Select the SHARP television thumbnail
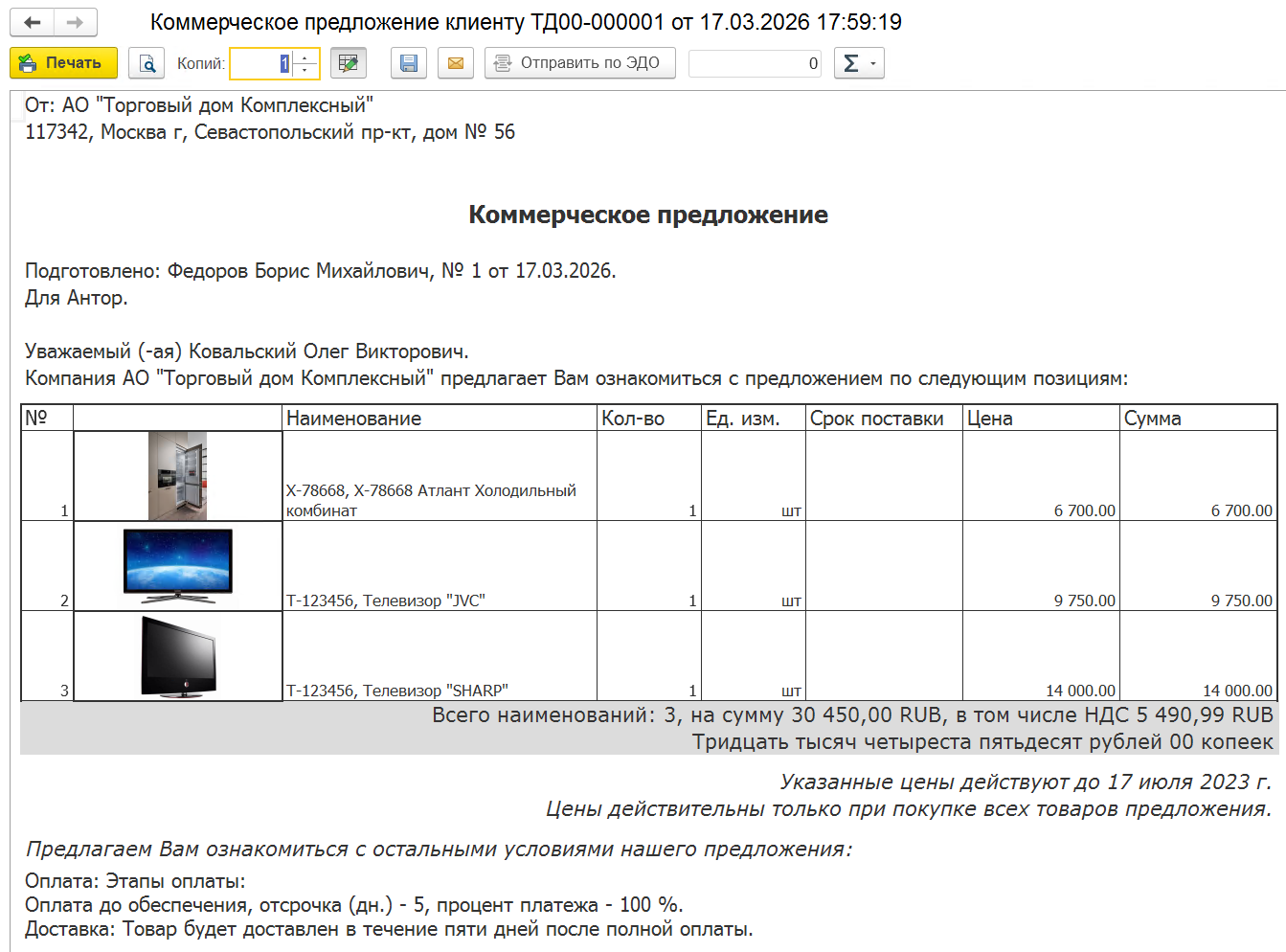 point(178,656)
